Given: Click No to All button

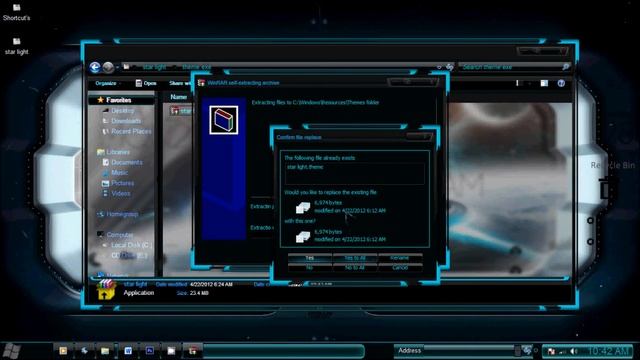Looking at the screenshot, I should (x=355, y=268).
